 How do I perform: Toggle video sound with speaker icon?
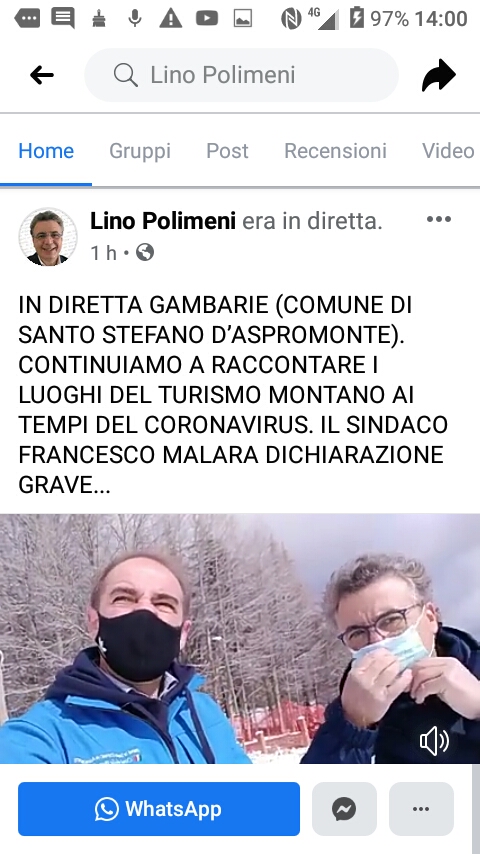coord(434,741)
